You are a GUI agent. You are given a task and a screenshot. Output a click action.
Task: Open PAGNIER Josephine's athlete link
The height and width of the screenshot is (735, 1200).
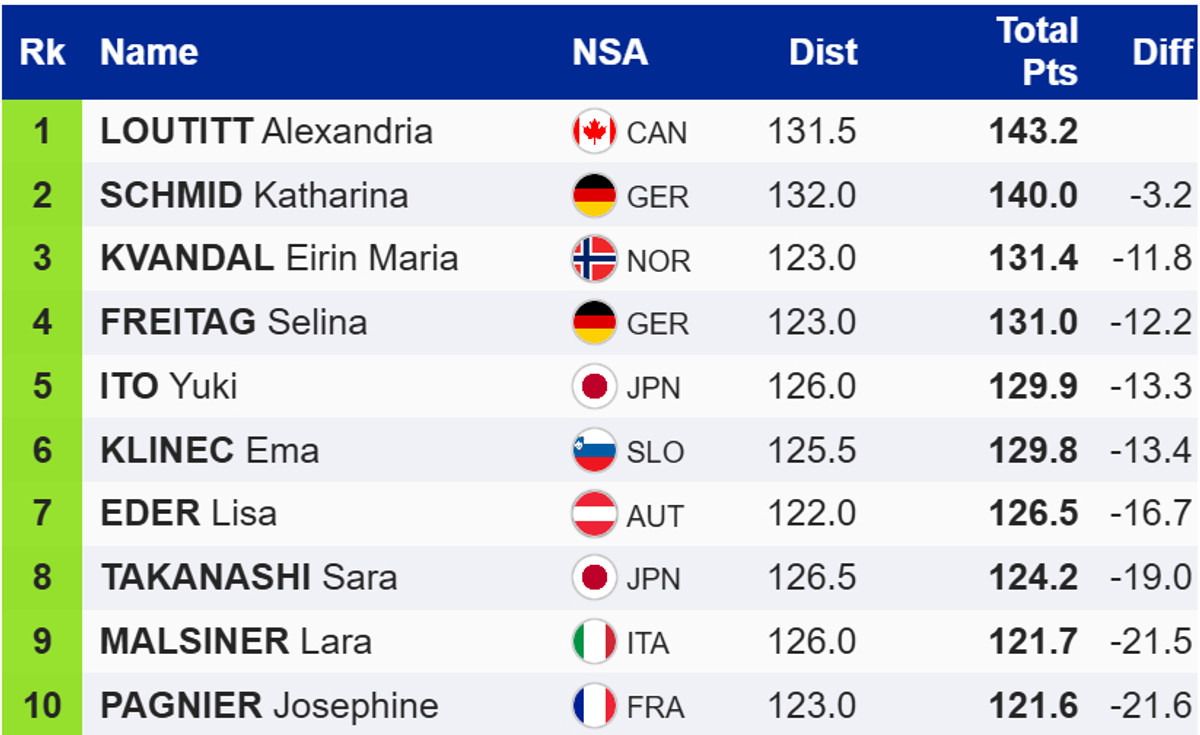coord(269,706)
